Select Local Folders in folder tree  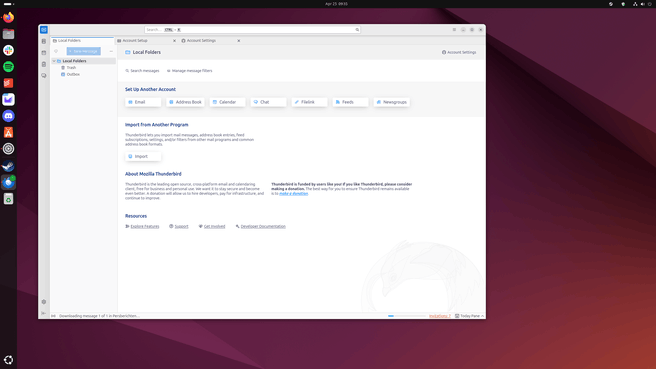tap(83, 61)
